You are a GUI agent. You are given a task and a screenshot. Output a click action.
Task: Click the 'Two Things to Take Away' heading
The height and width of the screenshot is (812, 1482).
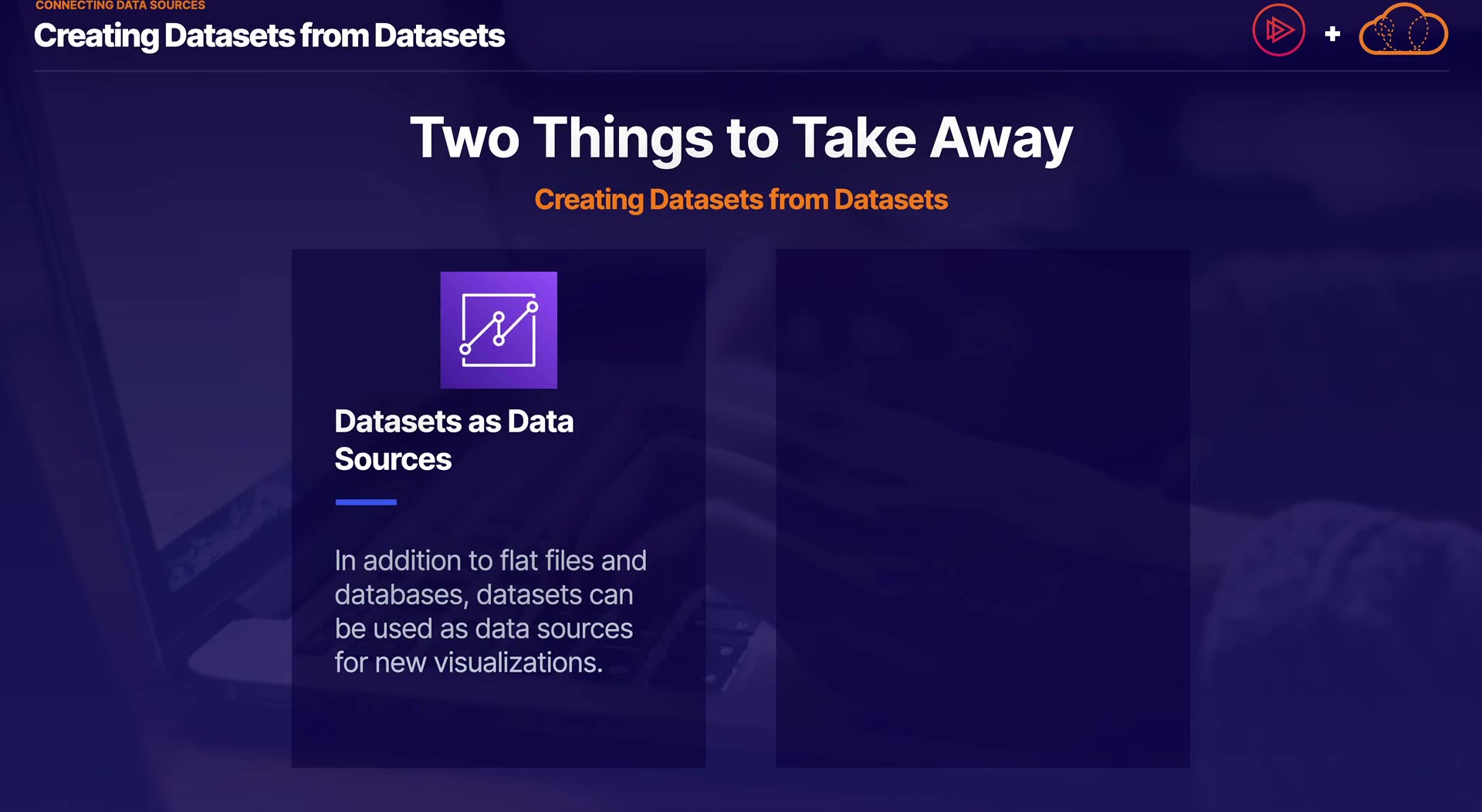point(741,137)
